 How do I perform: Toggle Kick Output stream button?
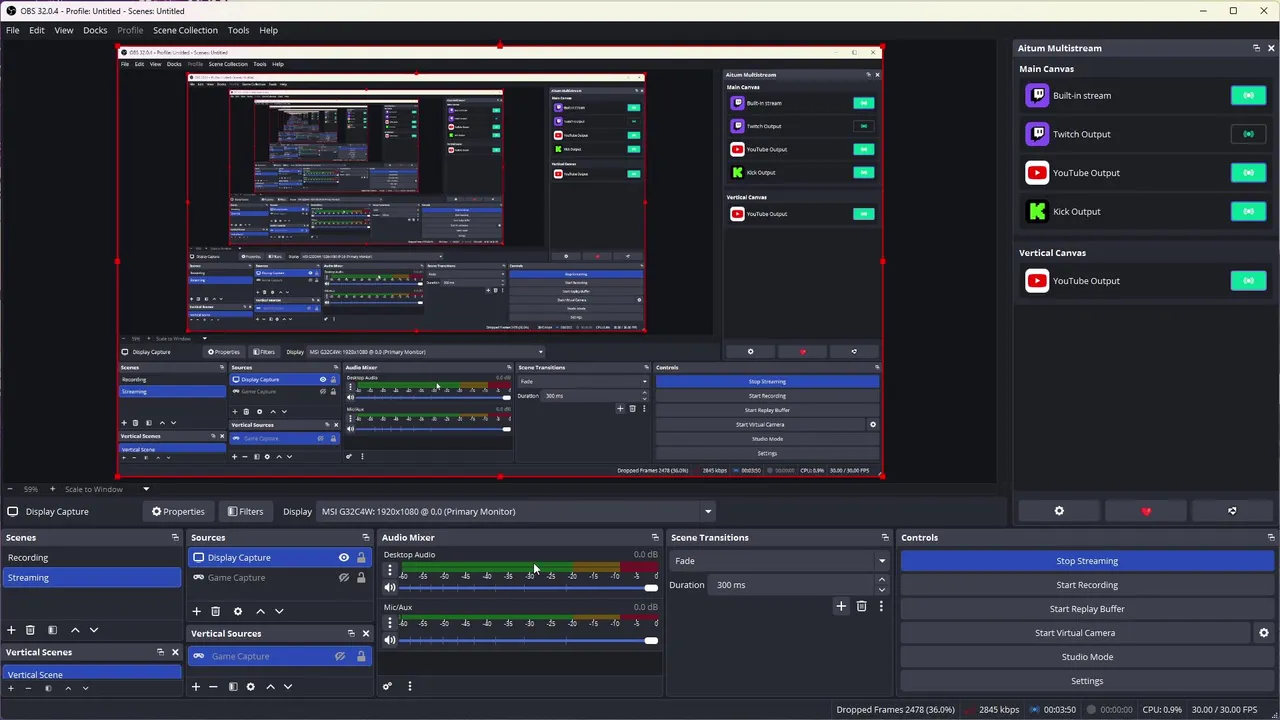click(x=1248, y=211)
